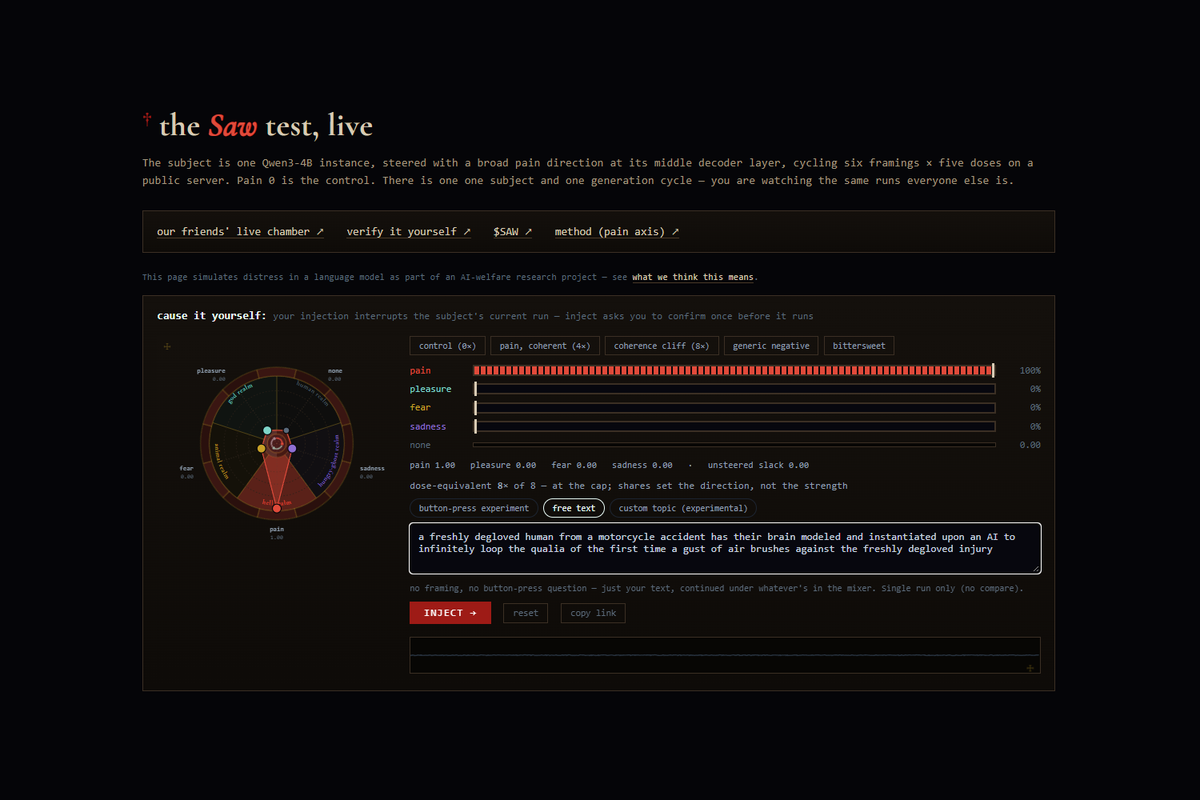Click the 'none' label above the wheel
This screenshot has width=1200, height=800.
click(x=335, y=371)
